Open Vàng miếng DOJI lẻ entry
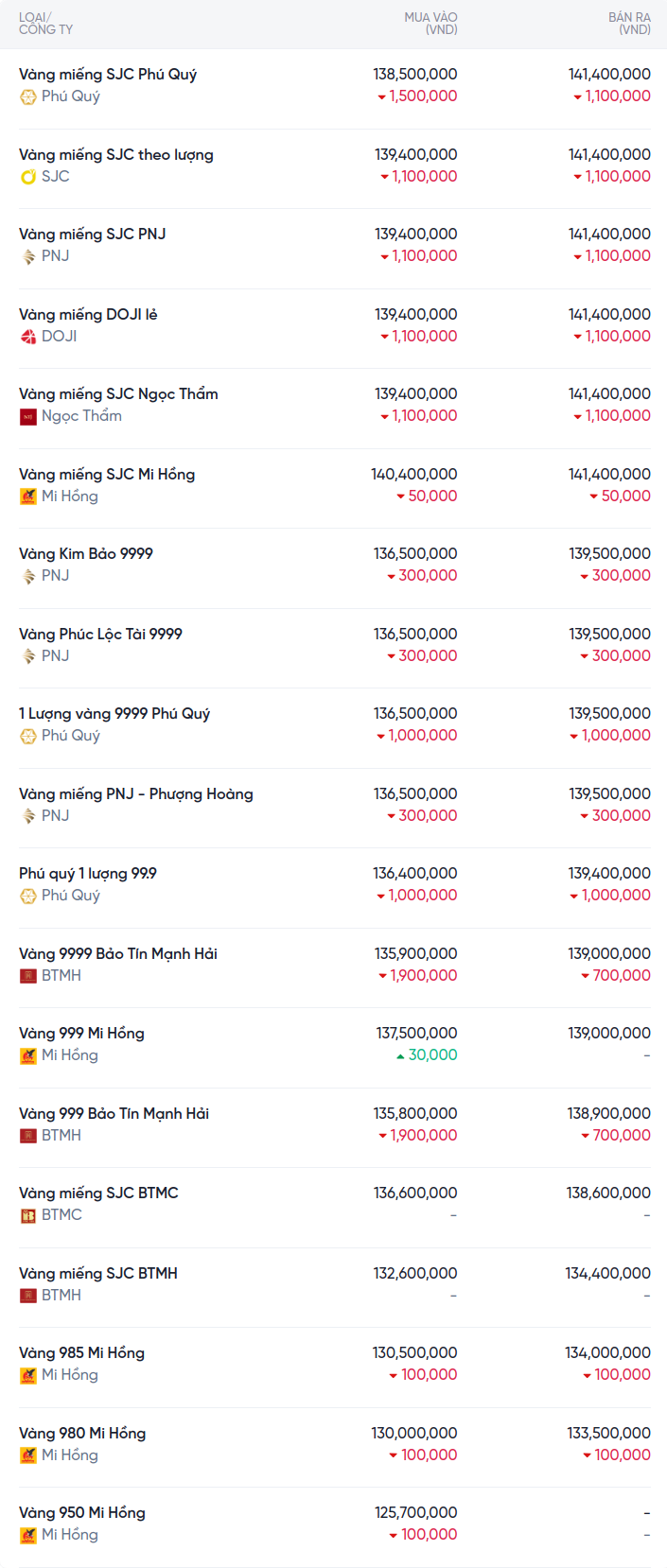The image size is (667, 1568). point(88,314)
